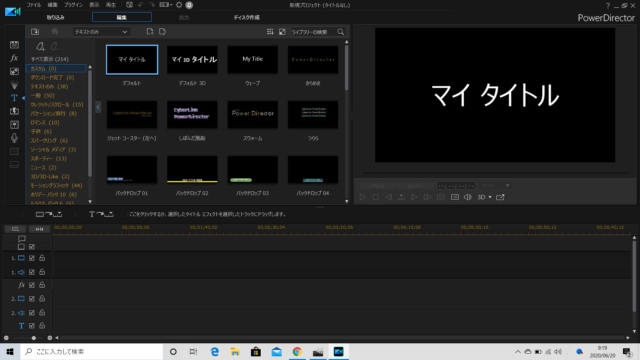This screenshot has height=360, width=640.
Task: Click the add title to track T button
Action: [x=101, y=214]
